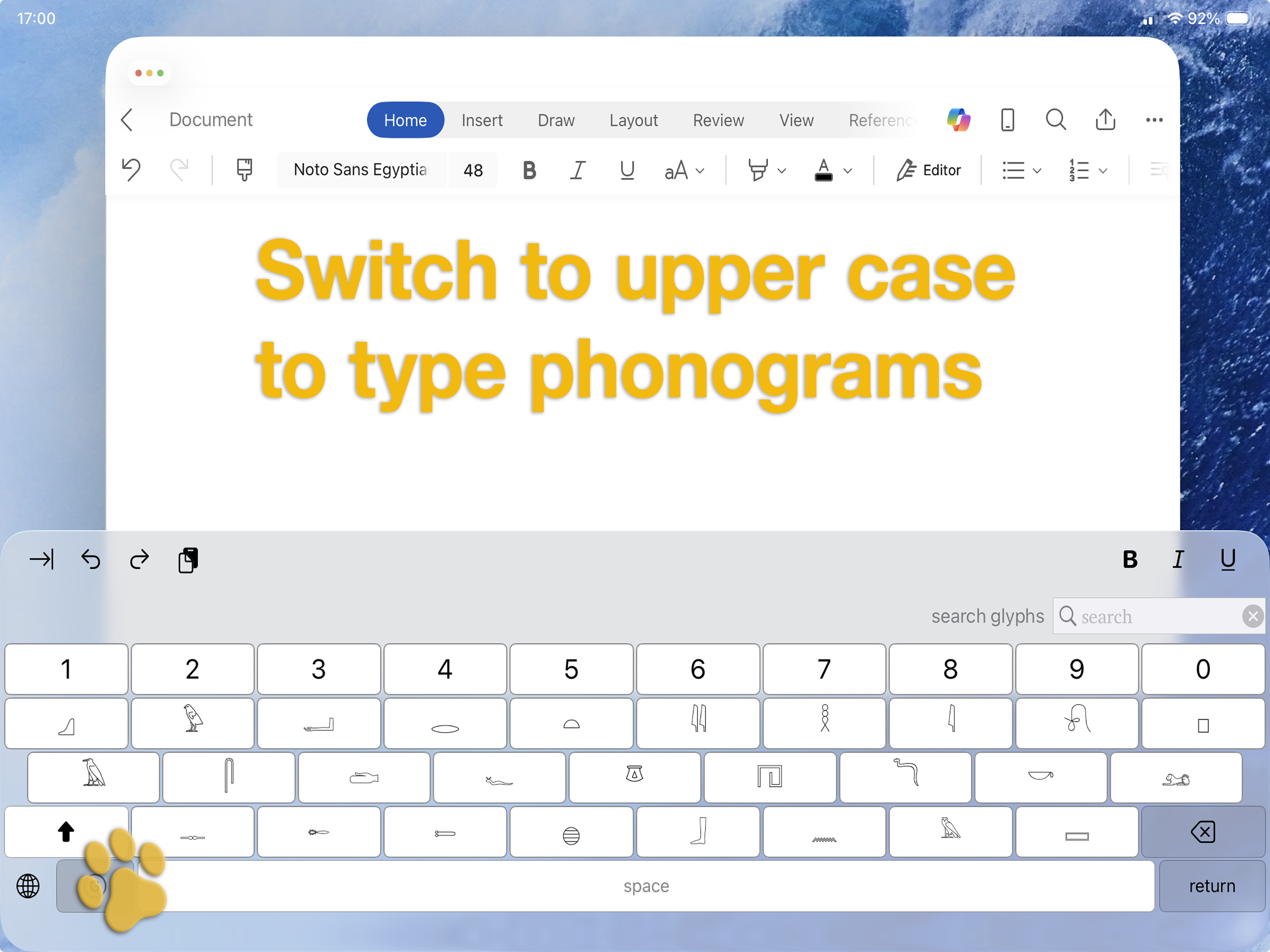
Task: Expand the highlight color options
Action: pos(781,170)
